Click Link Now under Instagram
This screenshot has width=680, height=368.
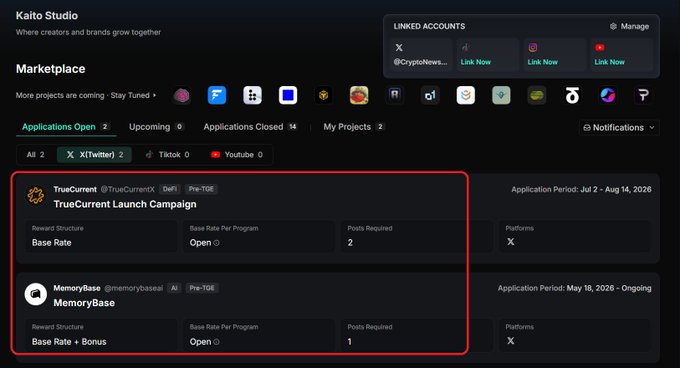coord(543,62)
